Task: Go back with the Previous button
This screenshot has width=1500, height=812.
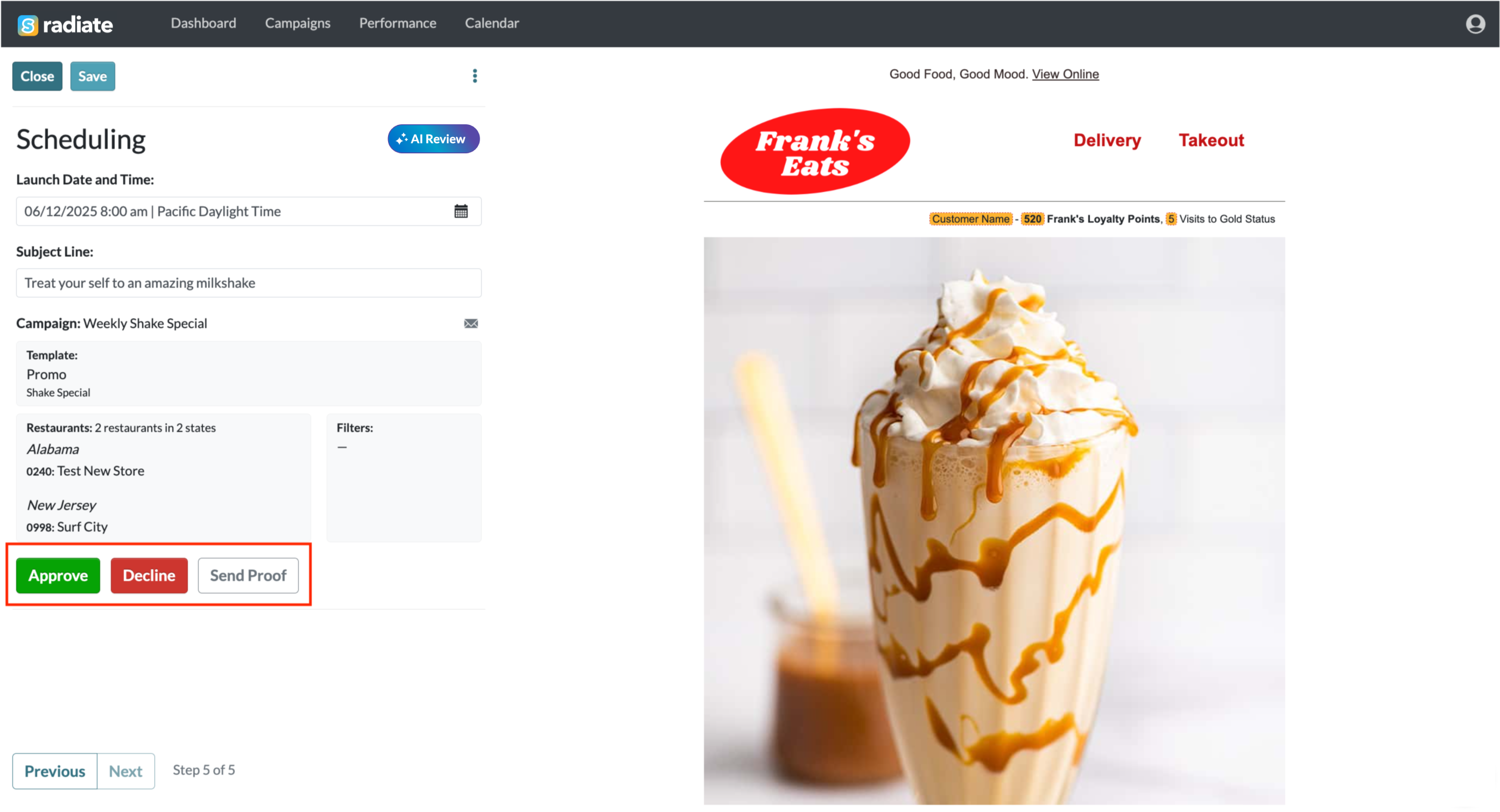Action: click(55, 771)
